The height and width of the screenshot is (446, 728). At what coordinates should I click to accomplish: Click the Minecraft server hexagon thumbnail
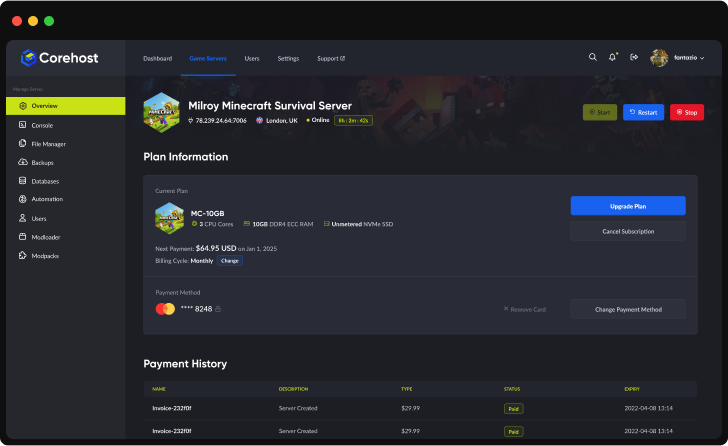(x=161, y=112)
